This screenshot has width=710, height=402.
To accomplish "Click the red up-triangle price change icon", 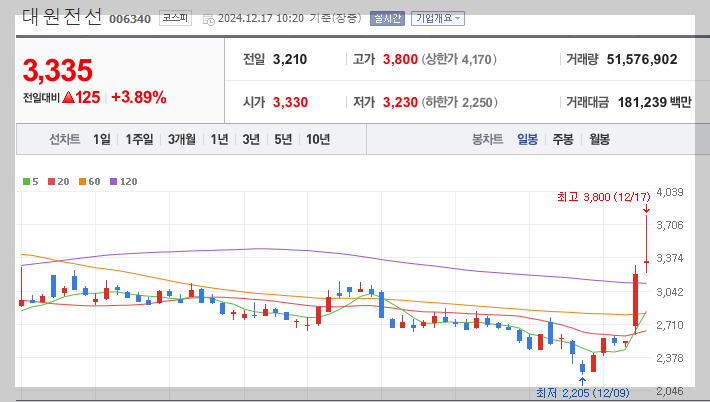I will pyautogui.click(x=68, y=97).
